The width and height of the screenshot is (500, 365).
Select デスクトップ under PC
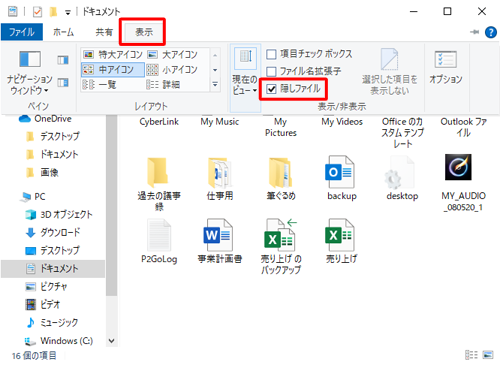coord(53,250)
